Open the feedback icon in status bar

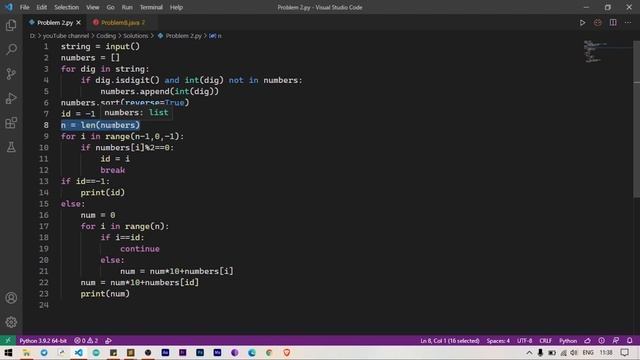click(616, 340)
